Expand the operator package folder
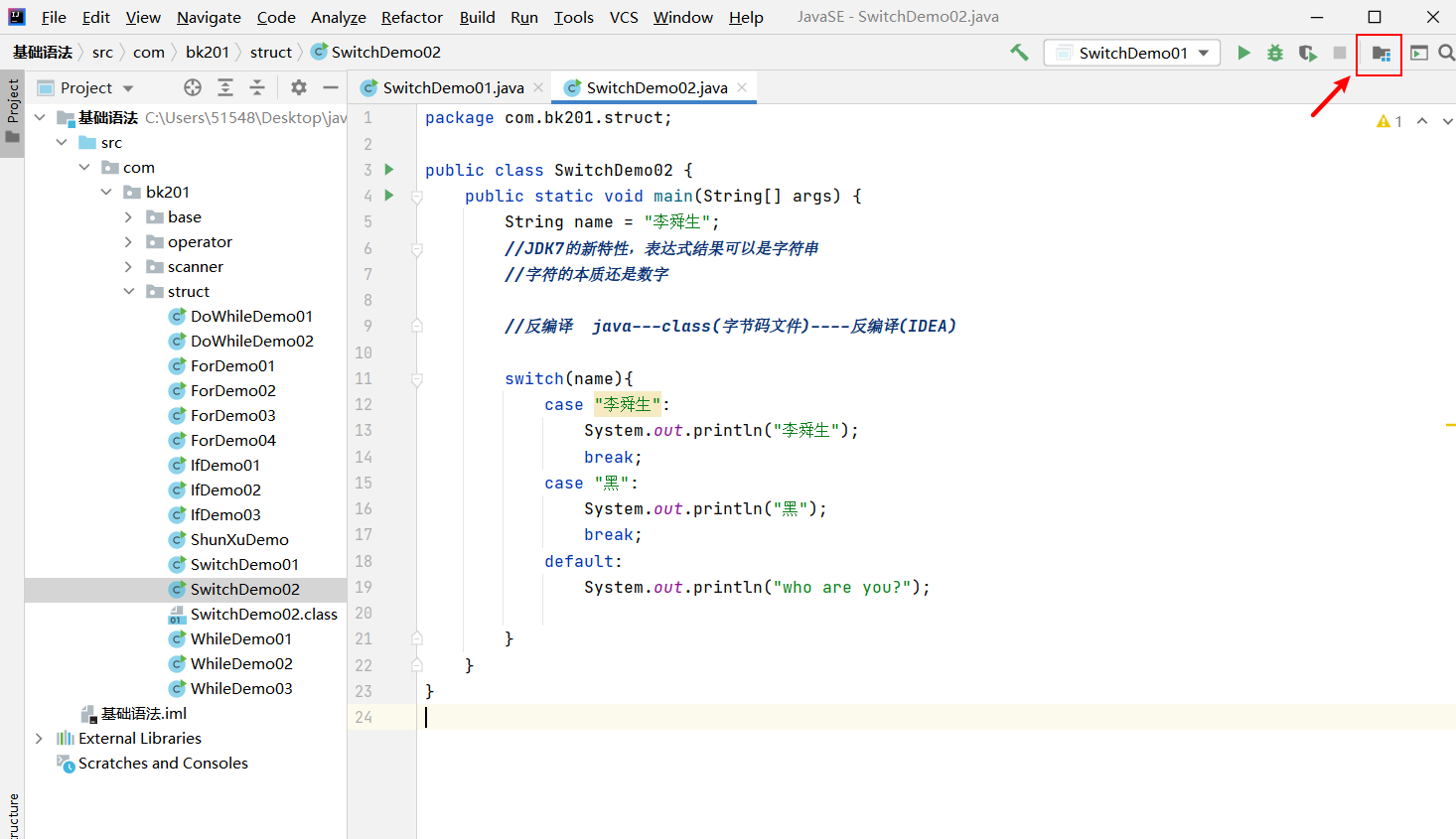The width and height of the screenshot is (1456, 839). tap(128, 241)
